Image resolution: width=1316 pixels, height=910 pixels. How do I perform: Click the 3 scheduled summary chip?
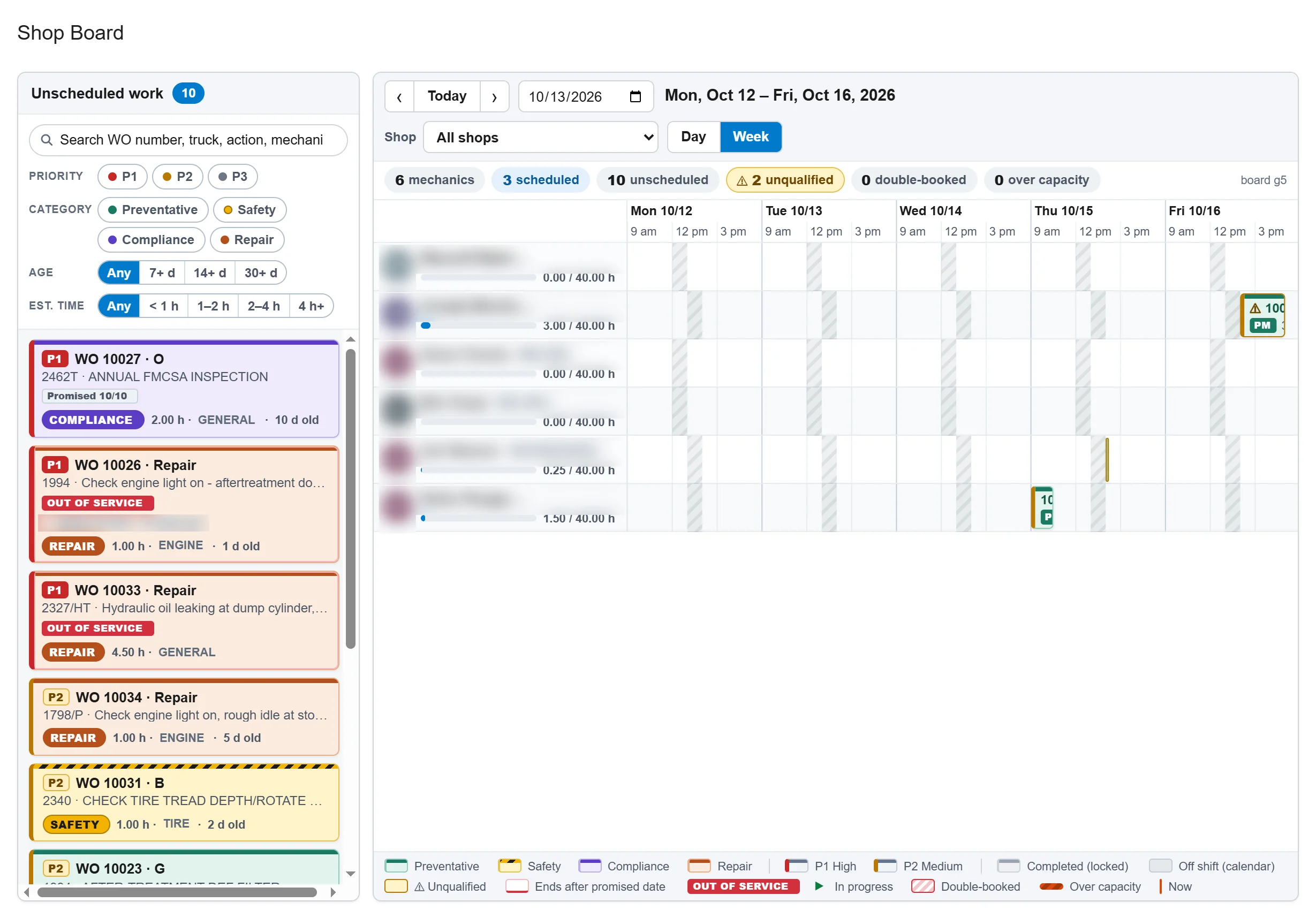point(541,180)
